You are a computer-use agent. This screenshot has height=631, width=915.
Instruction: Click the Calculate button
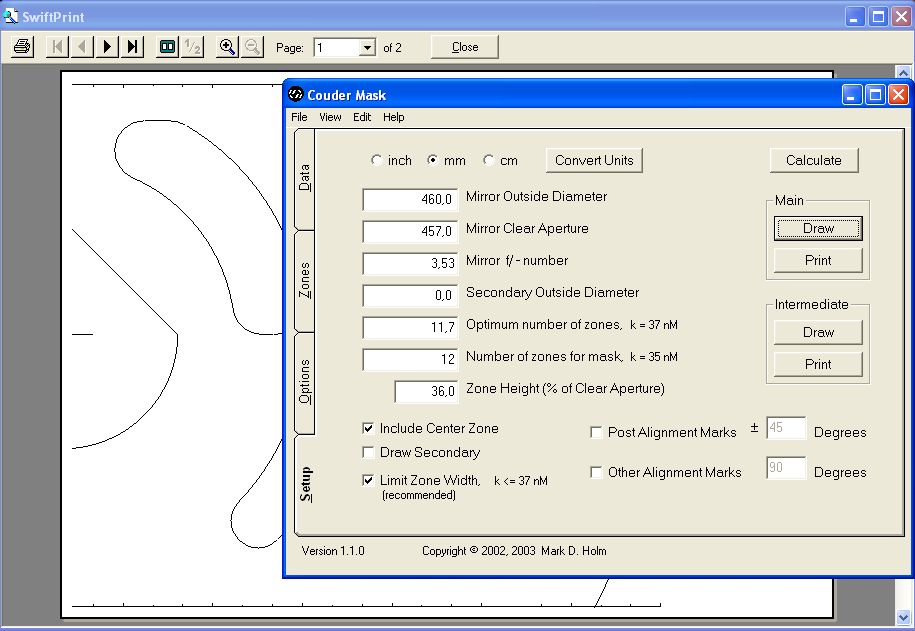click(x=814, y=161)
